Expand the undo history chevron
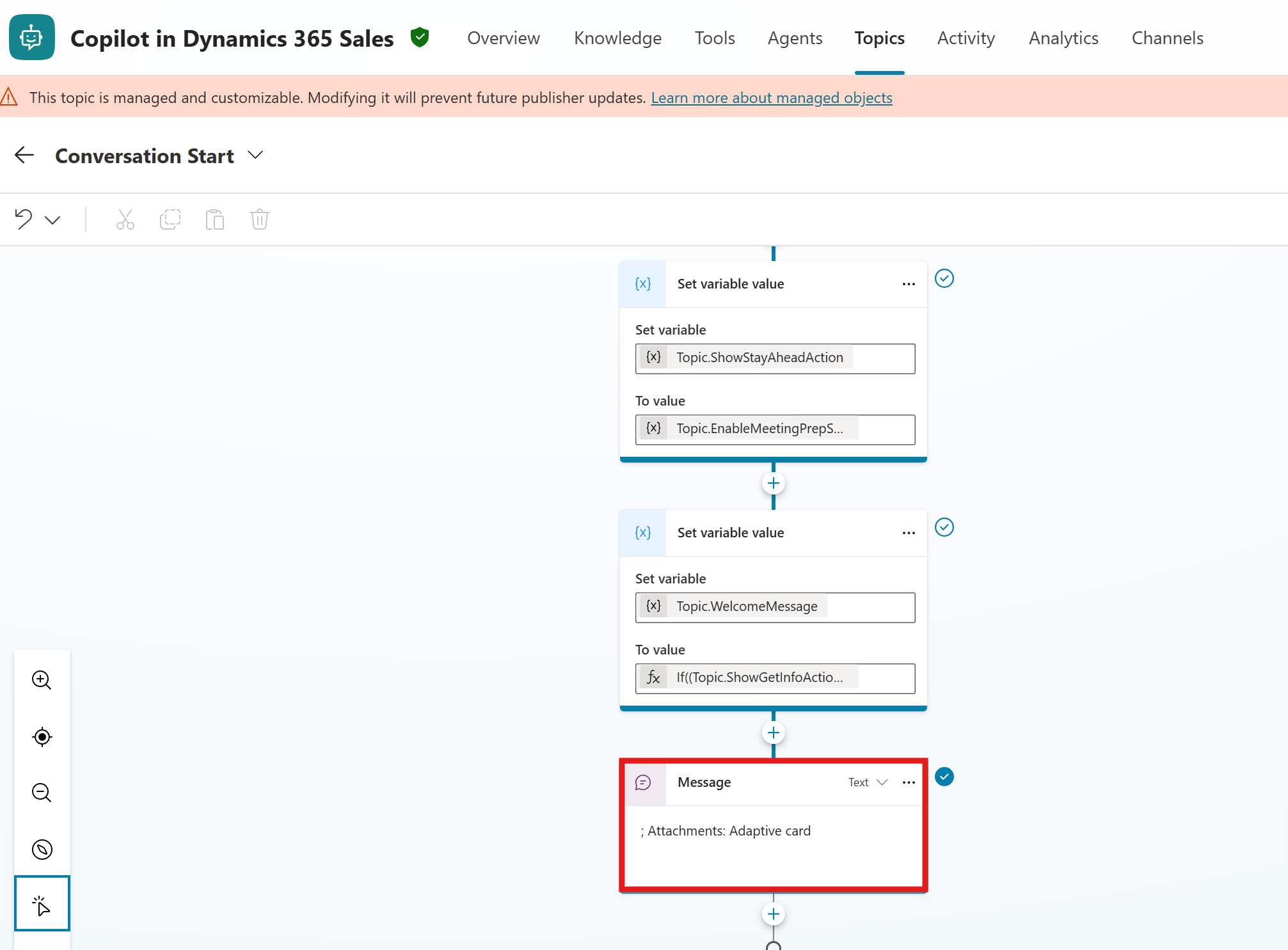Image resolution: width=1288 pixels, height=950 pixels. point(52,220)
